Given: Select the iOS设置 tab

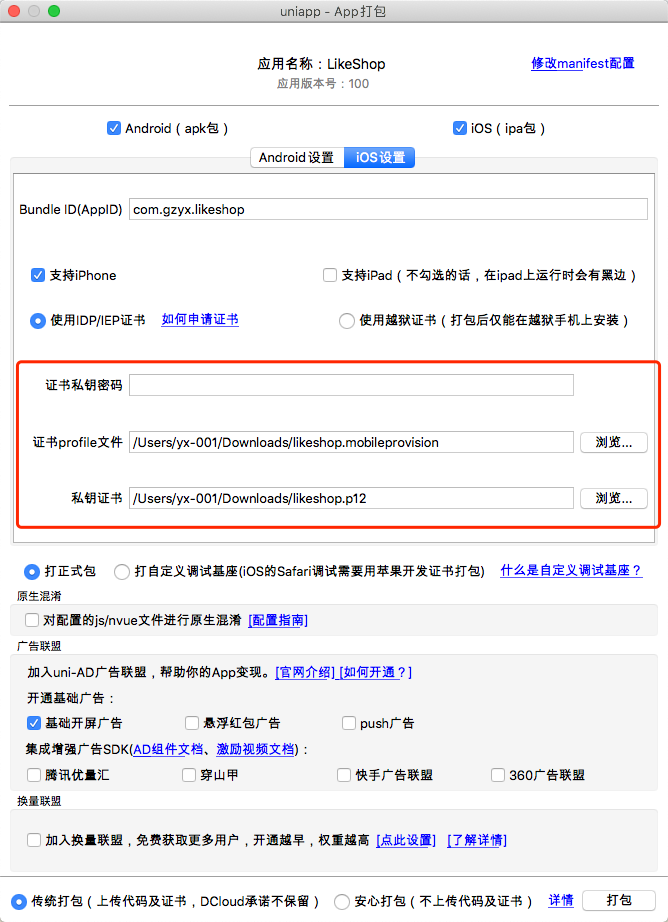Looking at the screenshot, I should (380, 158).
